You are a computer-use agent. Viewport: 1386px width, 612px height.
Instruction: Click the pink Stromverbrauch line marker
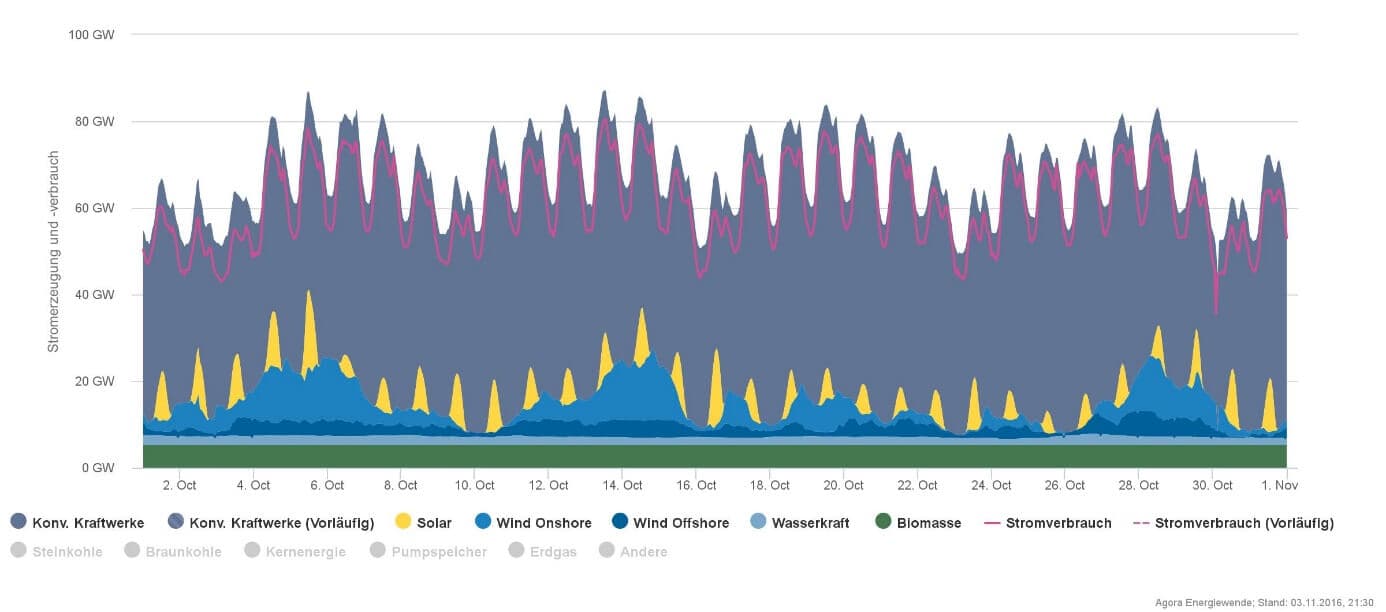coord(992,522)
